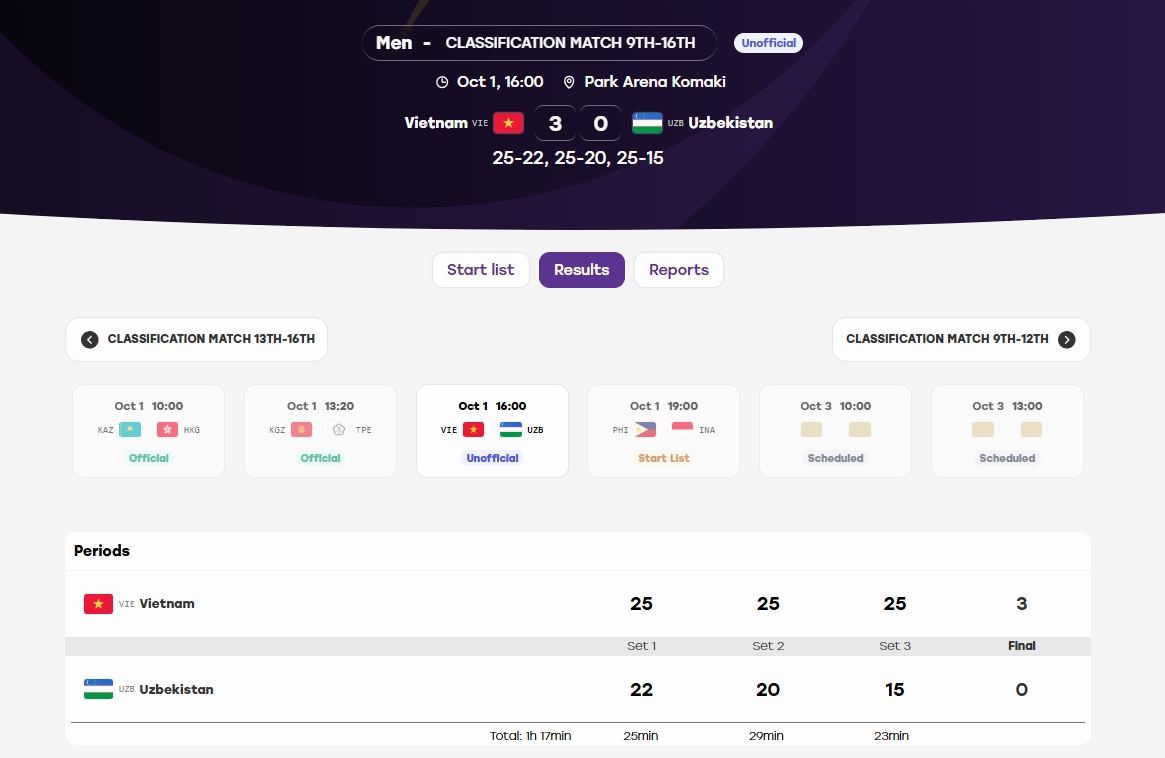Click Vietnam's Final sets value 3
The image size is (1165, 758).
pos(1022,603)
